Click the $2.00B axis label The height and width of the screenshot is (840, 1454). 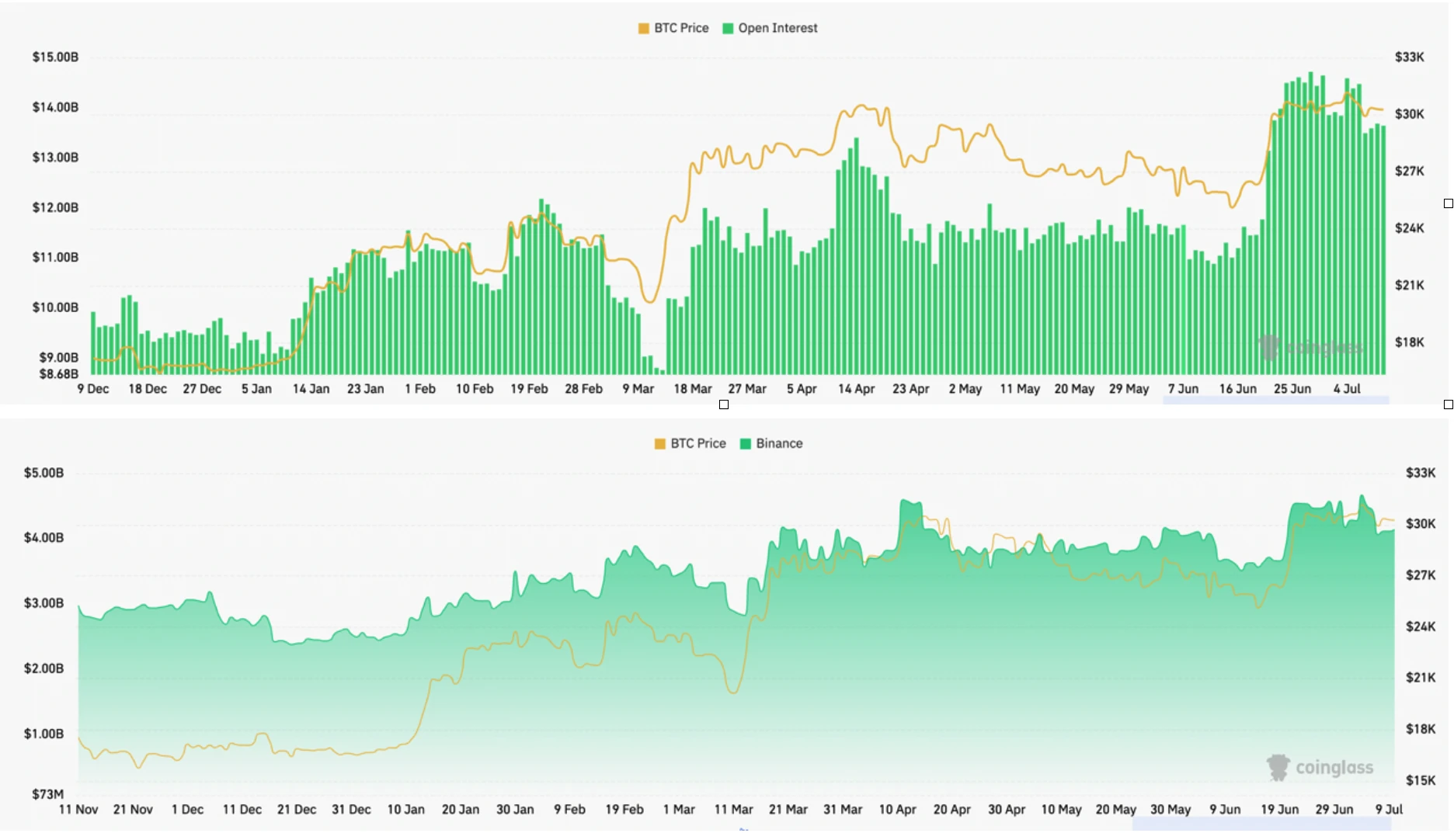44,668
